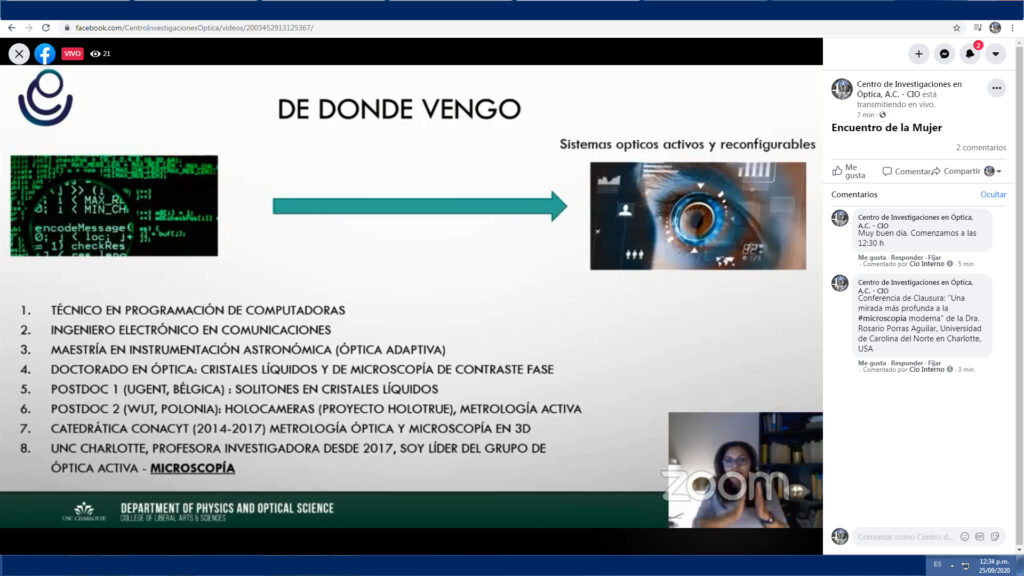1024x576 pixels.
Task: Open the Messenger chats icon
Action: click(x=944, y=53)
